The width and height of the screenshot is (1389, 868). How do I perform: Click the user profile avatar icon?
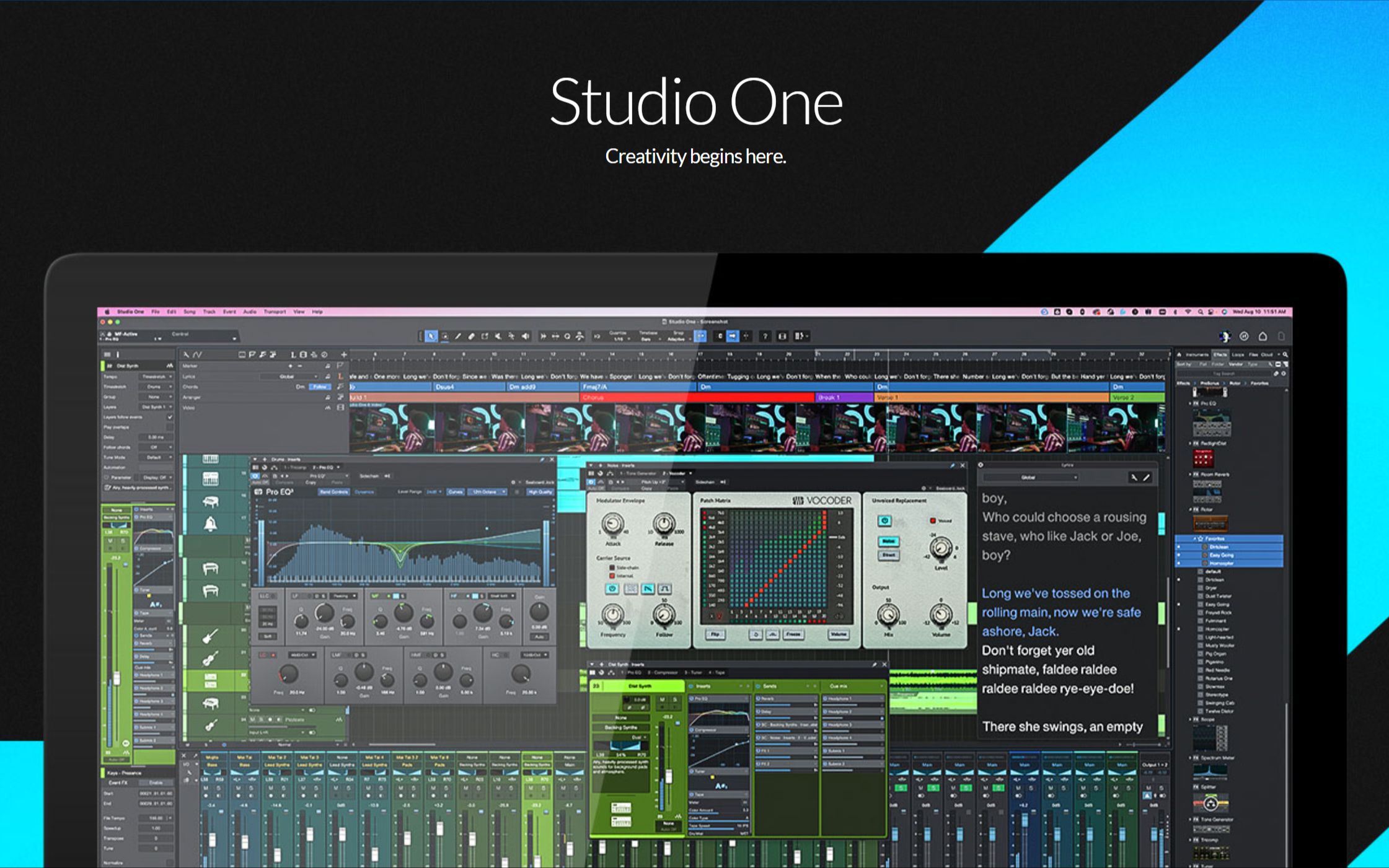point(1225,336)
